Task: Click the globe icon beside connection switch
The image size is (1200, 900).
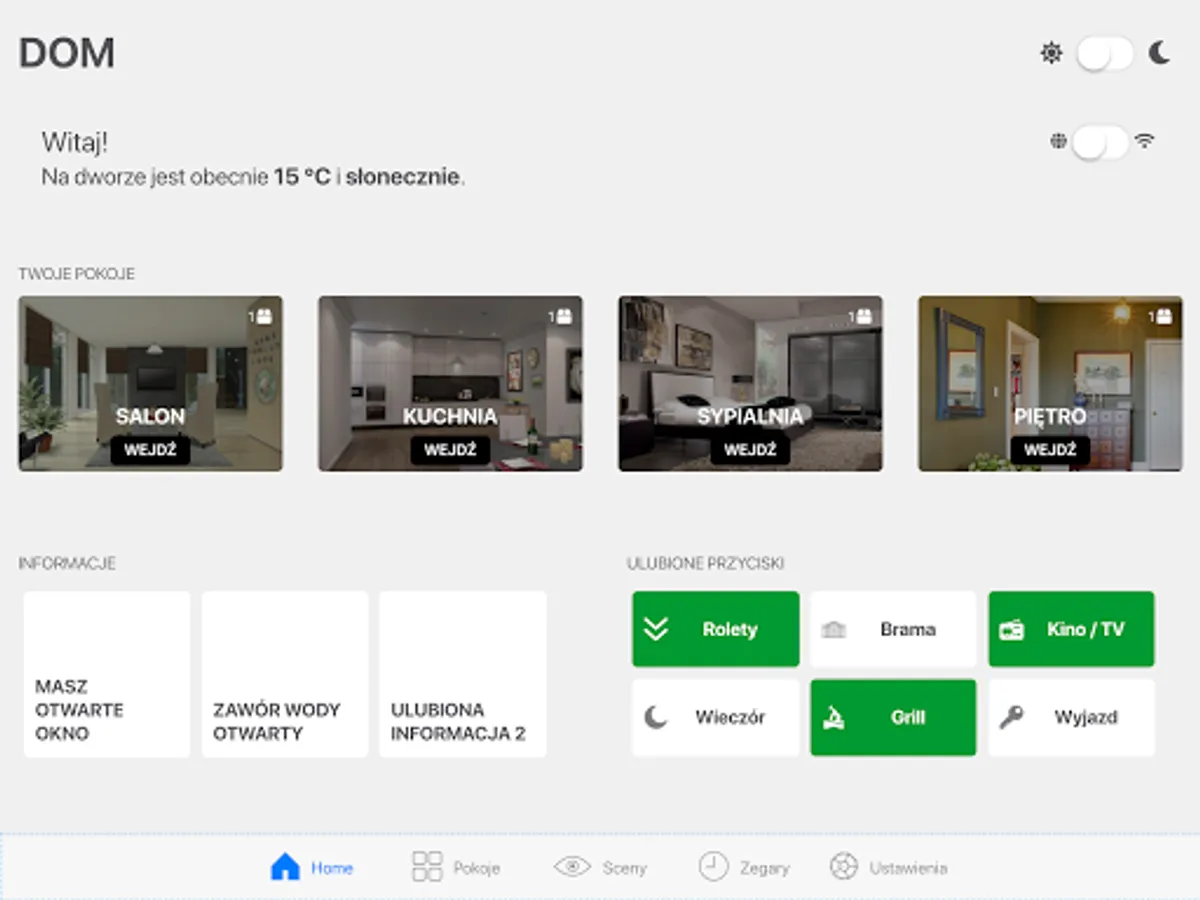Action: pos(1059,141)
